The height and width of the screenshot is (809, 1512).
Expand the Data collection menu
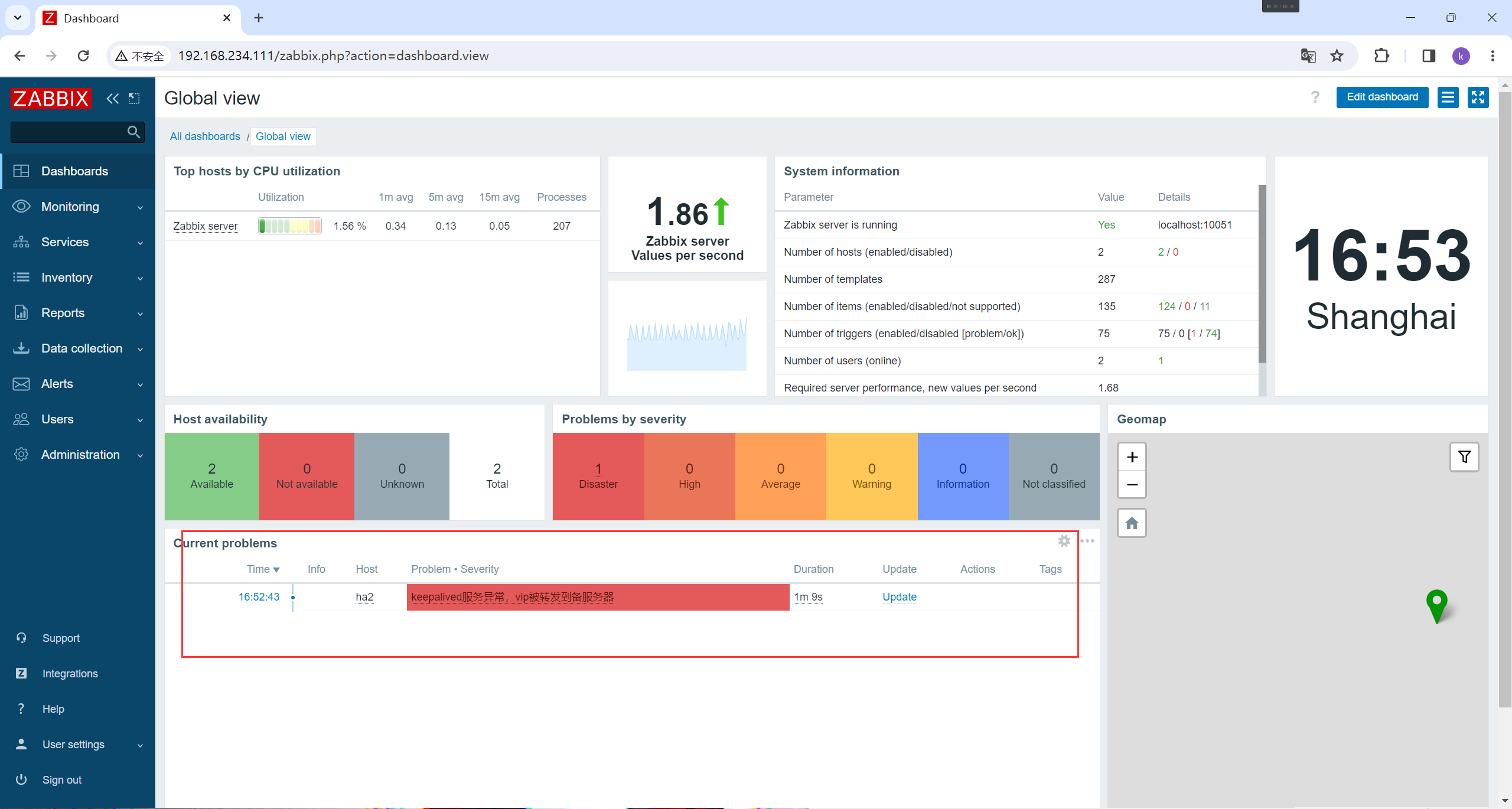[77, 348]
